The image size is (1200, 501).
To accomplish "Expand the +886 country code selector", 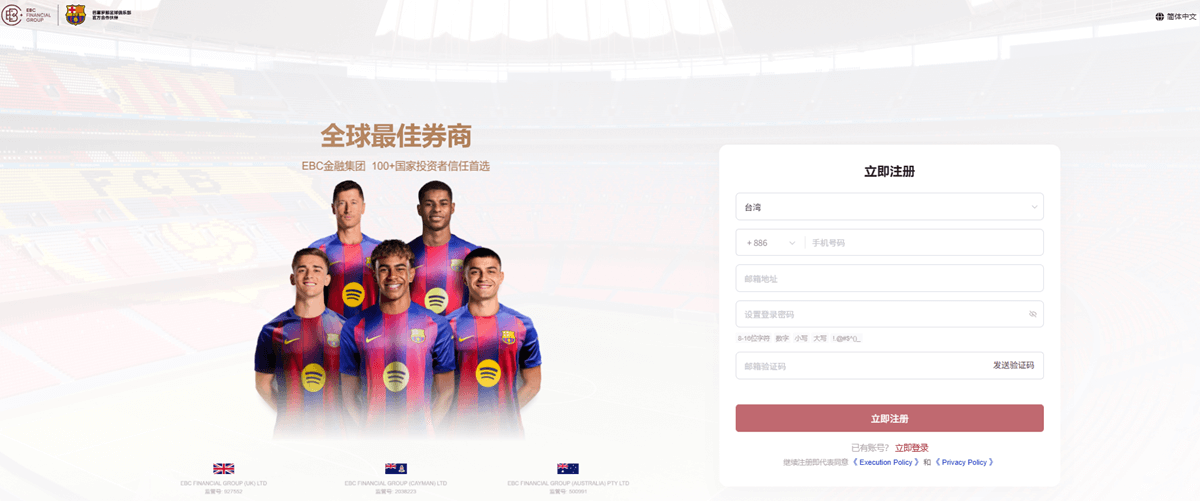I will click(x=771, y=243).
